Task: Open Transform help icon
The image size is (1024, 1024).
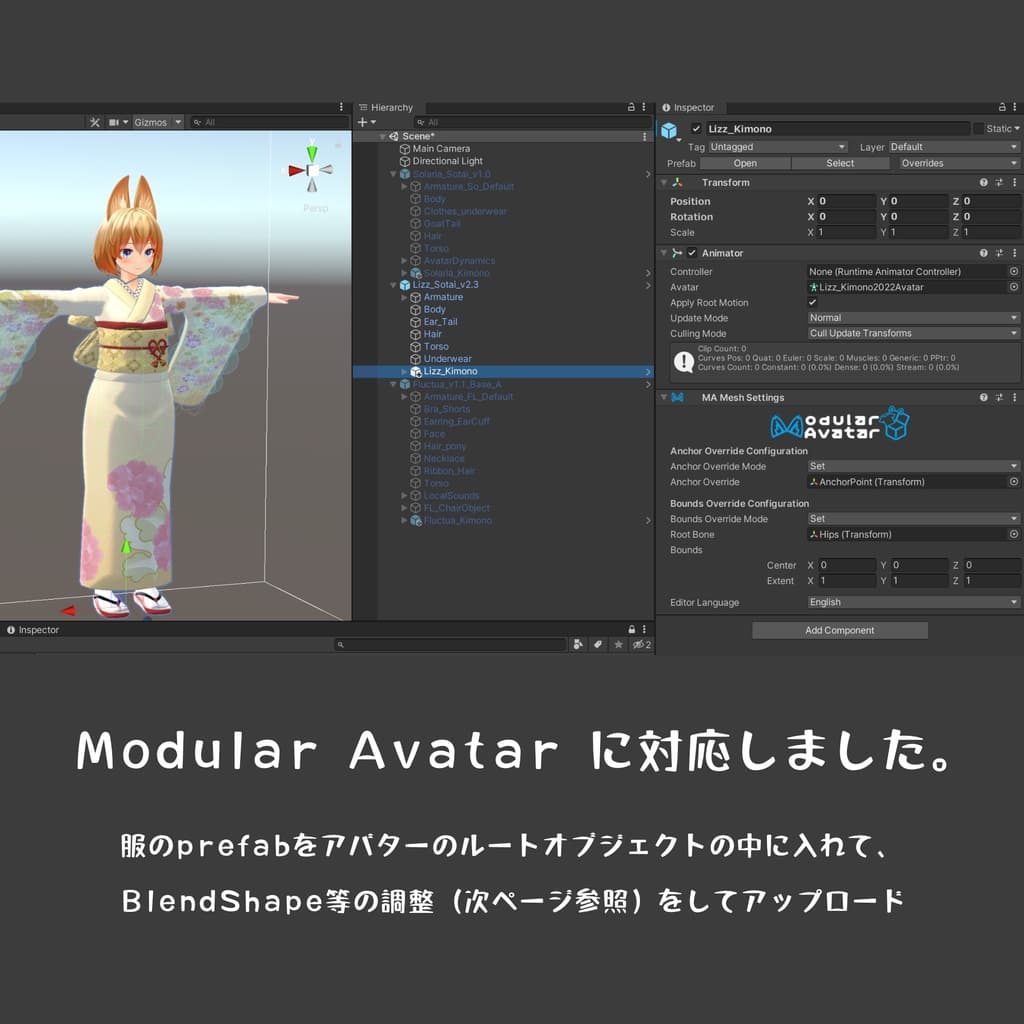Action: point(984,183)
